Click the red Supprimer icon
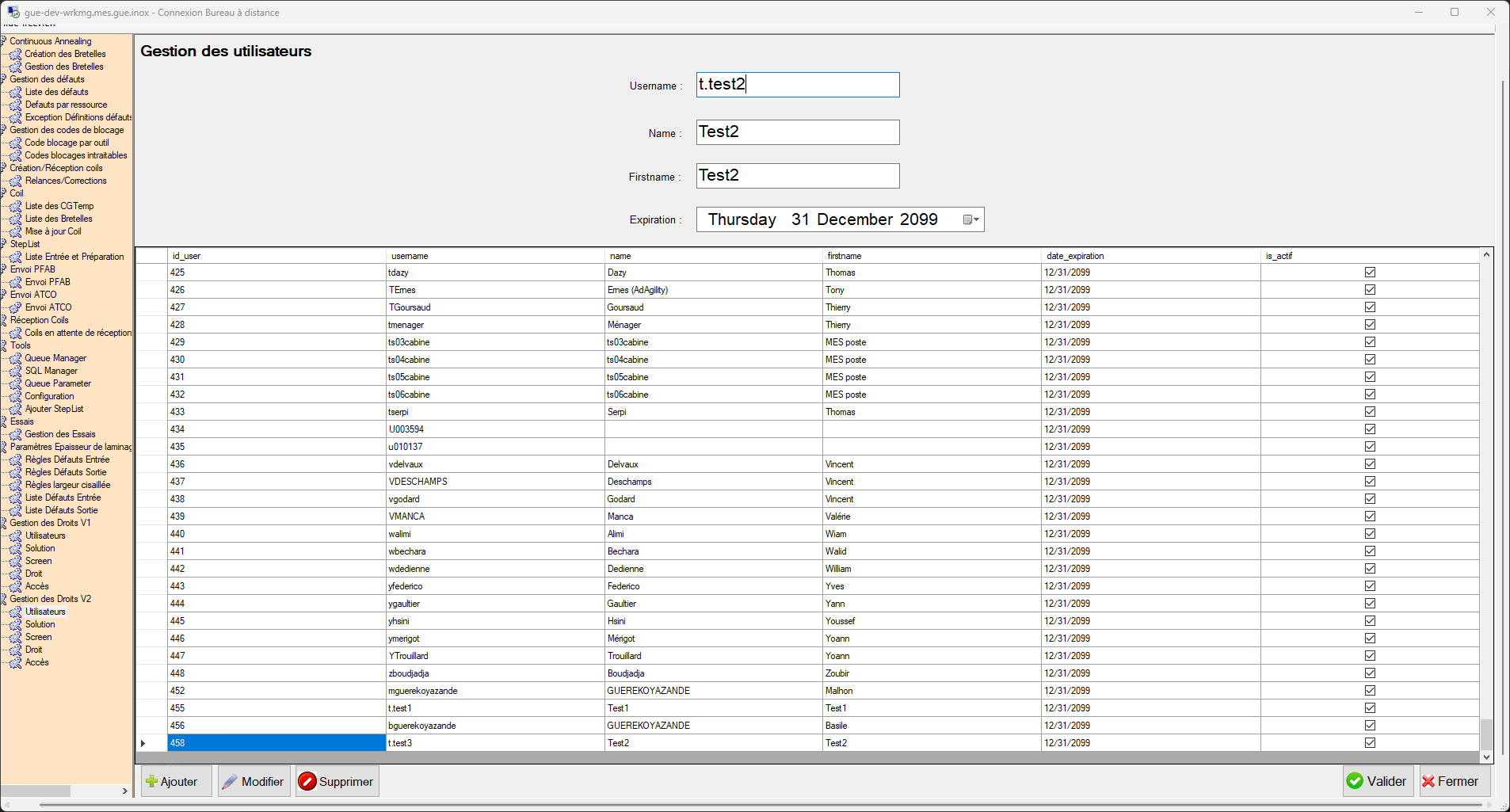The image size is (1510, 812). click(x=307, y=781)
